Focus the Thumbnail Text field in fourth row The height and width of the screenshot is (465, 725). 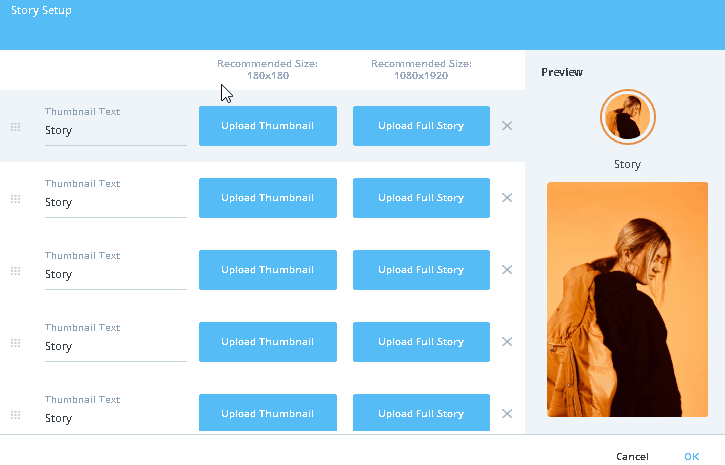[115, 346]
